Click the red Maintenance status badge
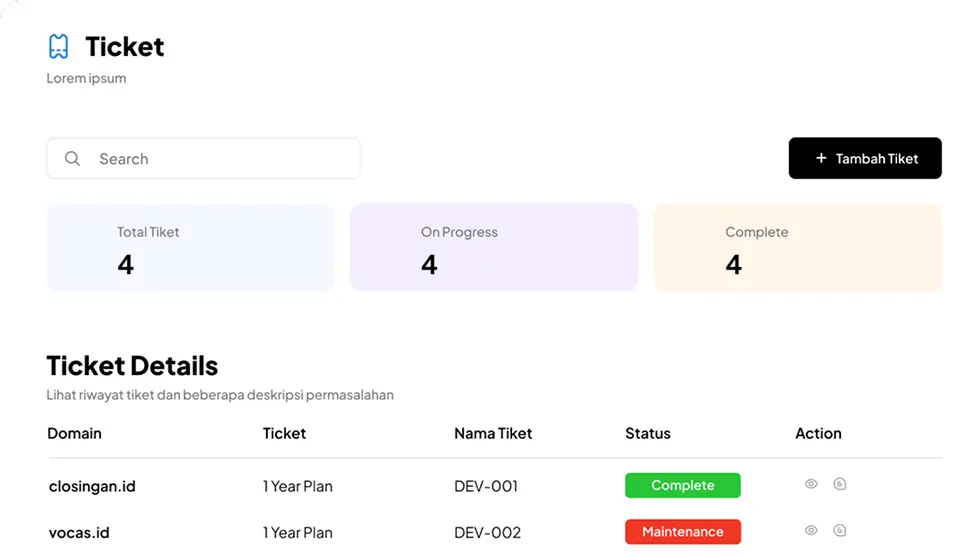966x558 pixels. [682, 532]
